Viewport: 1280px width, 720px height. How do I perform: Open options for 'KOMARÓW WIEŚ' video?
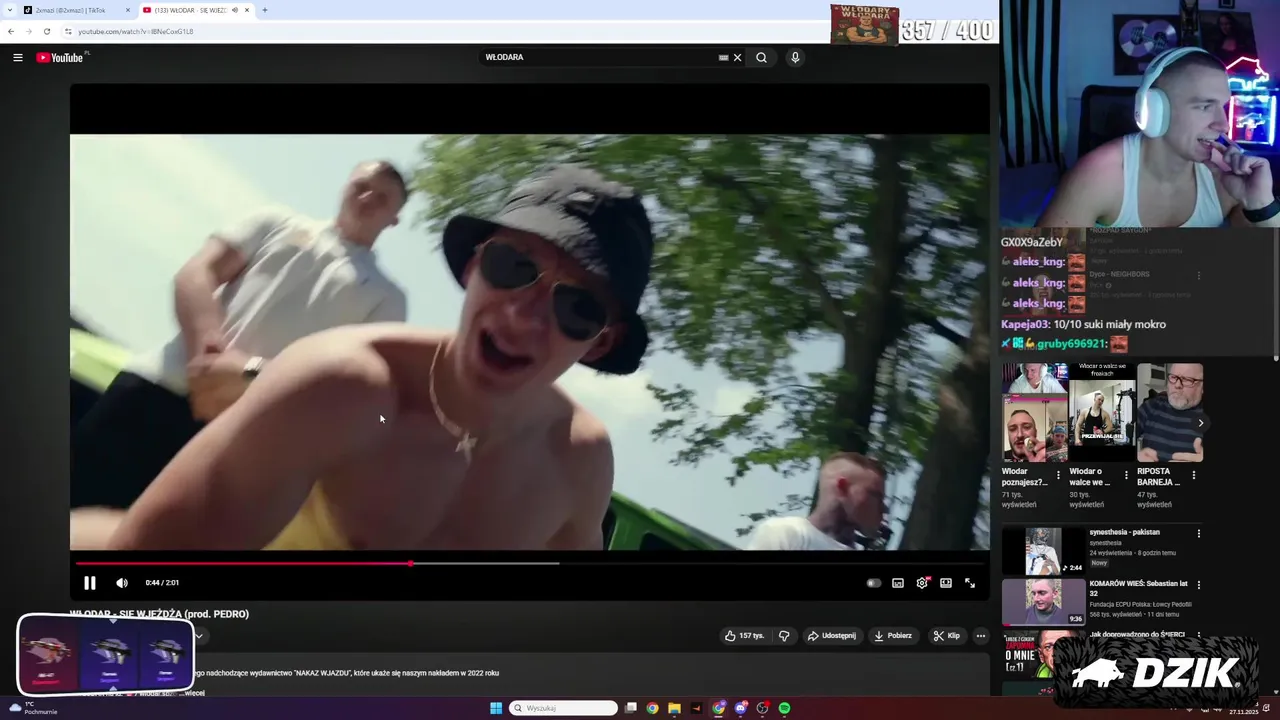1198,585
